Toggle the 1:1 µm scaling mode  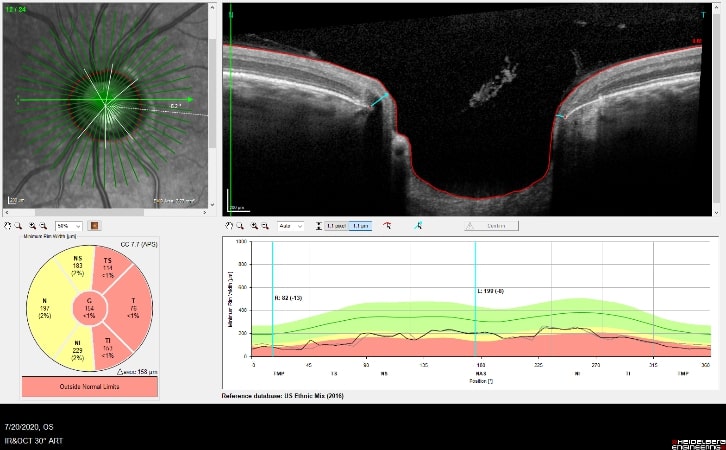pyautogui.click(x=358, y=226)
